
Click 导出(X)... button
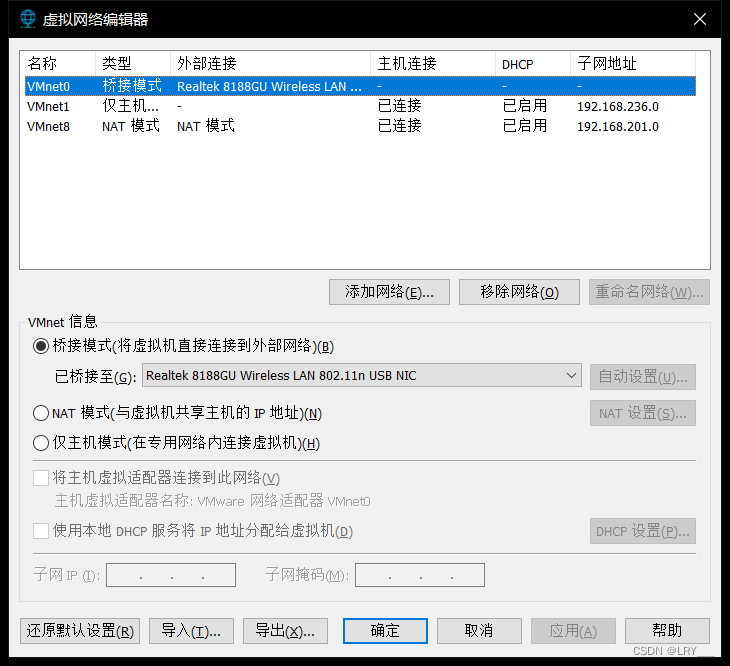point(285,631)
